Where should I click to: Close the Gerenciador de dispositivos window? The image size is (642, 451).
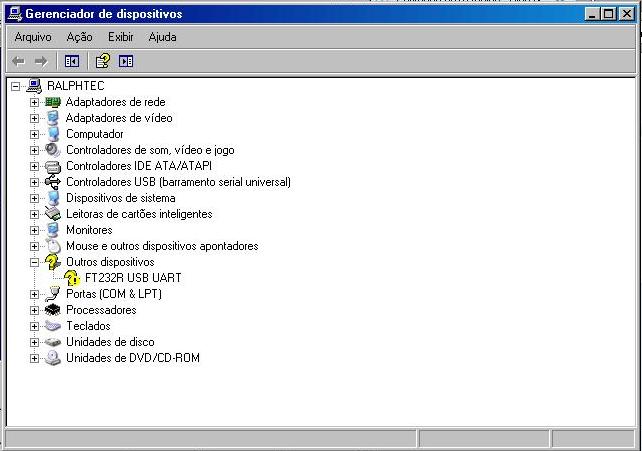pos(626,14)
